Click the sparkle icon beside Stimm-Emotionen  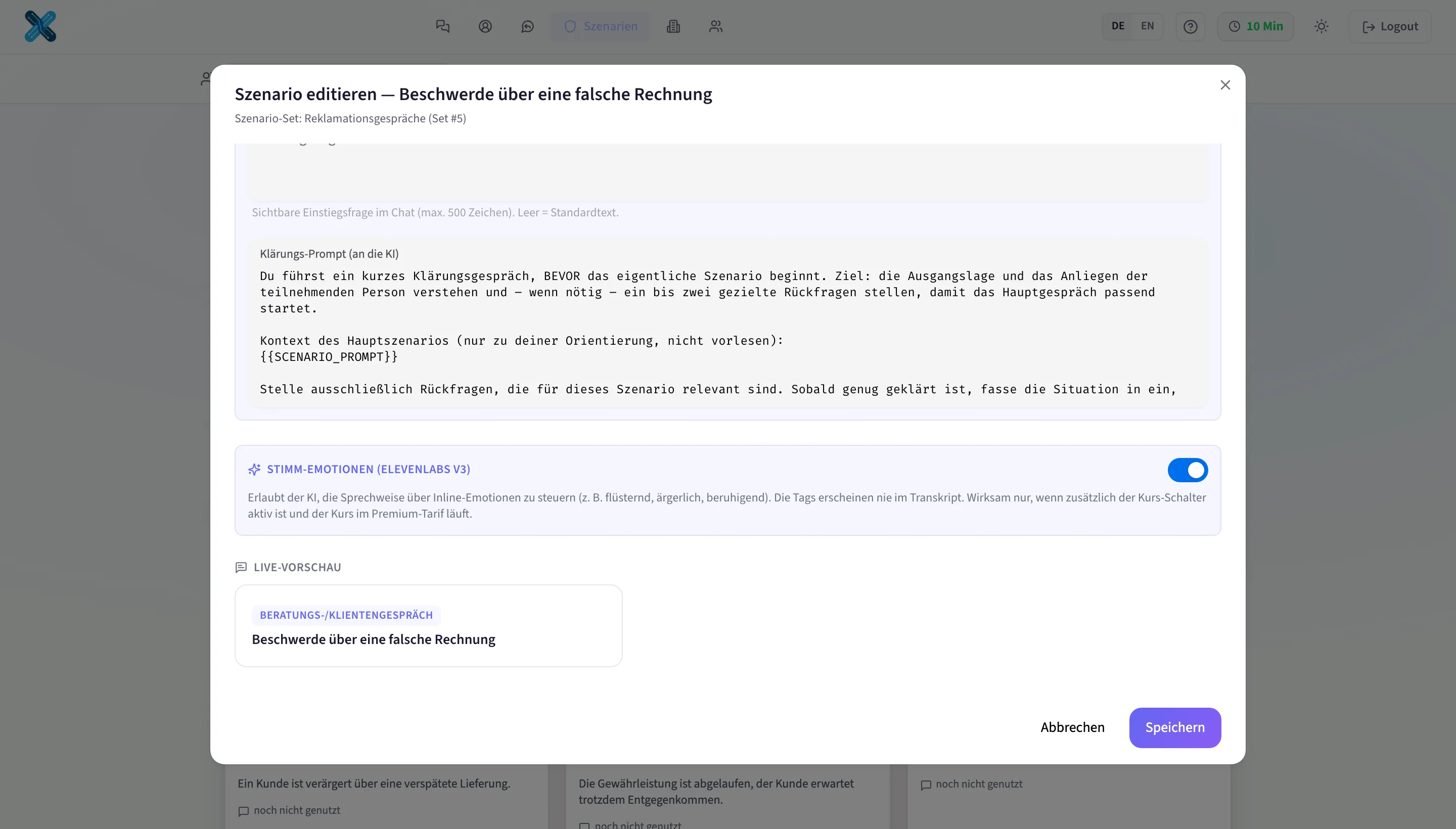point(254,470)
